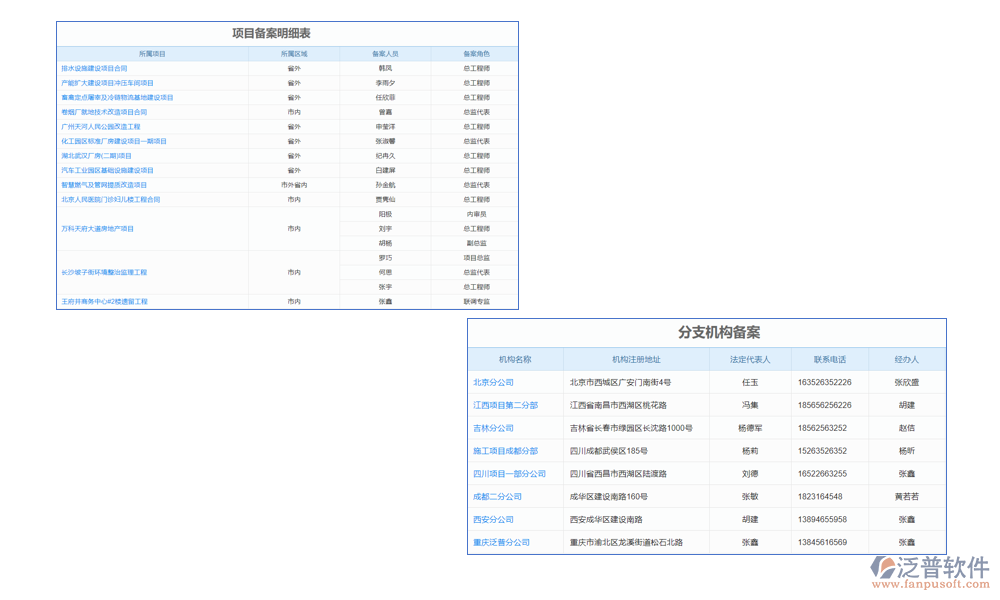Image resolution: width=1000 pixels, height=600 pixels.
Task: Open 四川项目一部分公司 record
Action: pyautogui.click(x=511, y=474)
